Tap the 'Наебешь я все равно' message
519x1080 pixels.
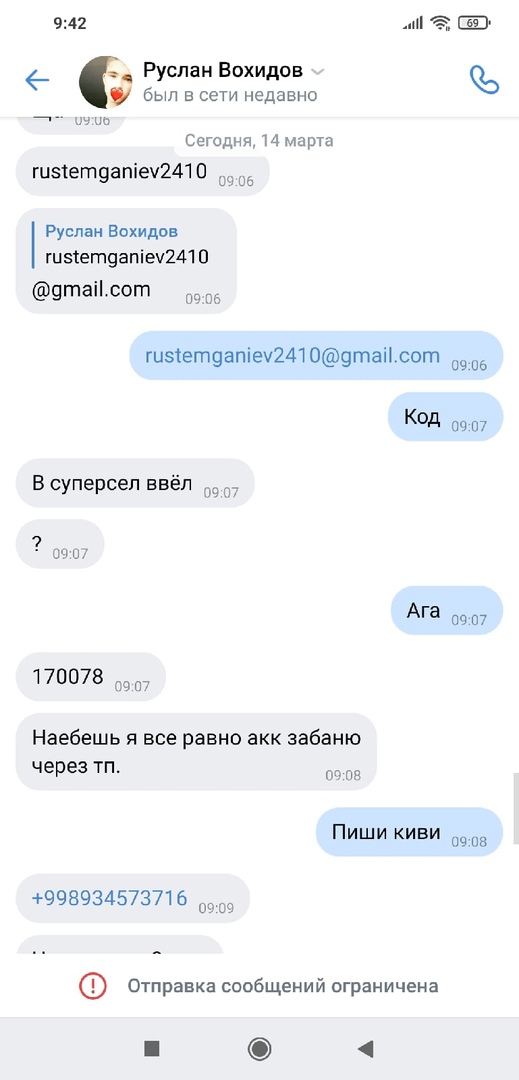click(x=196, y=751)
